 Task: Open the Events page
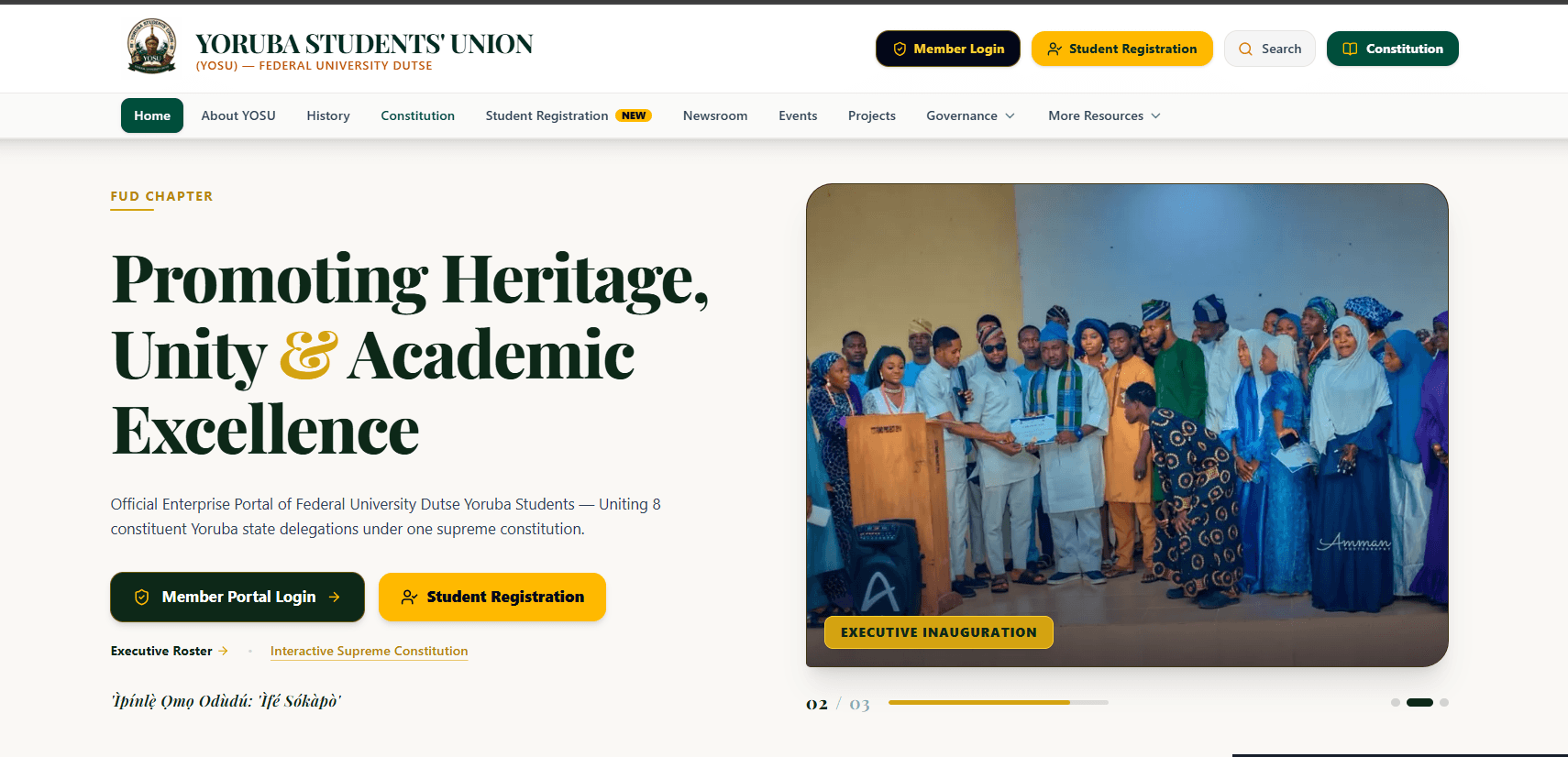[x=798, y=115]
